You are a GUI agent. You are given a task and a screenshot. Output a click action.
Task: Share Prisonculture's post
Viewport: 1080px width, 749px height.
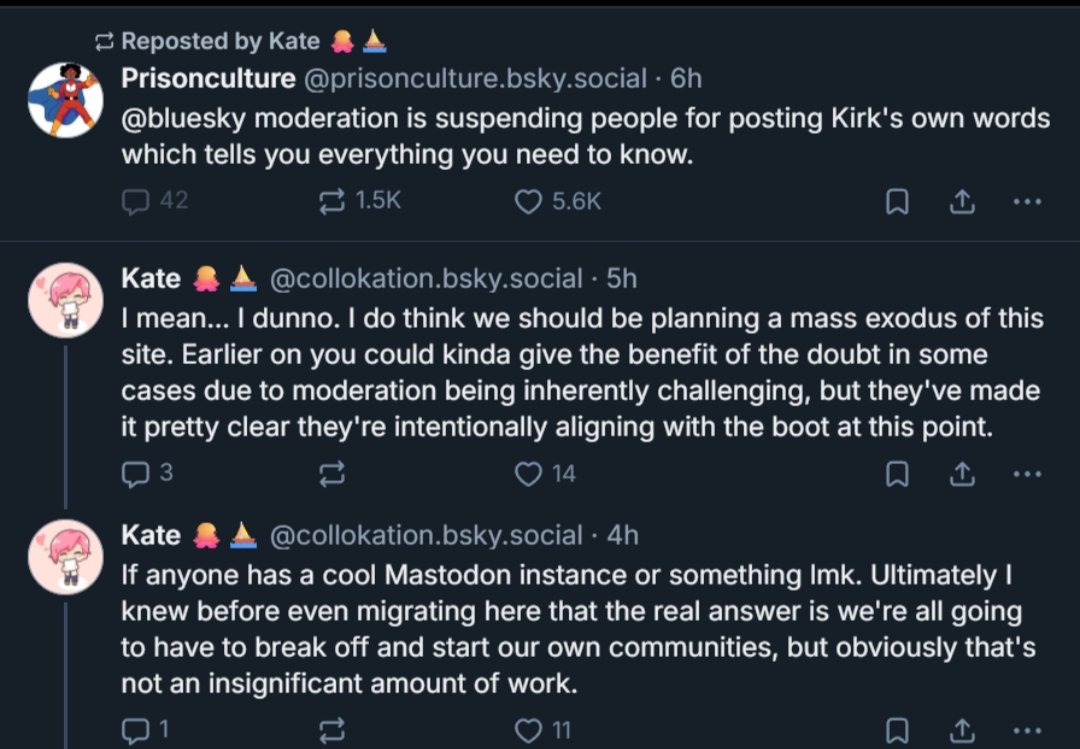point(960,202)
